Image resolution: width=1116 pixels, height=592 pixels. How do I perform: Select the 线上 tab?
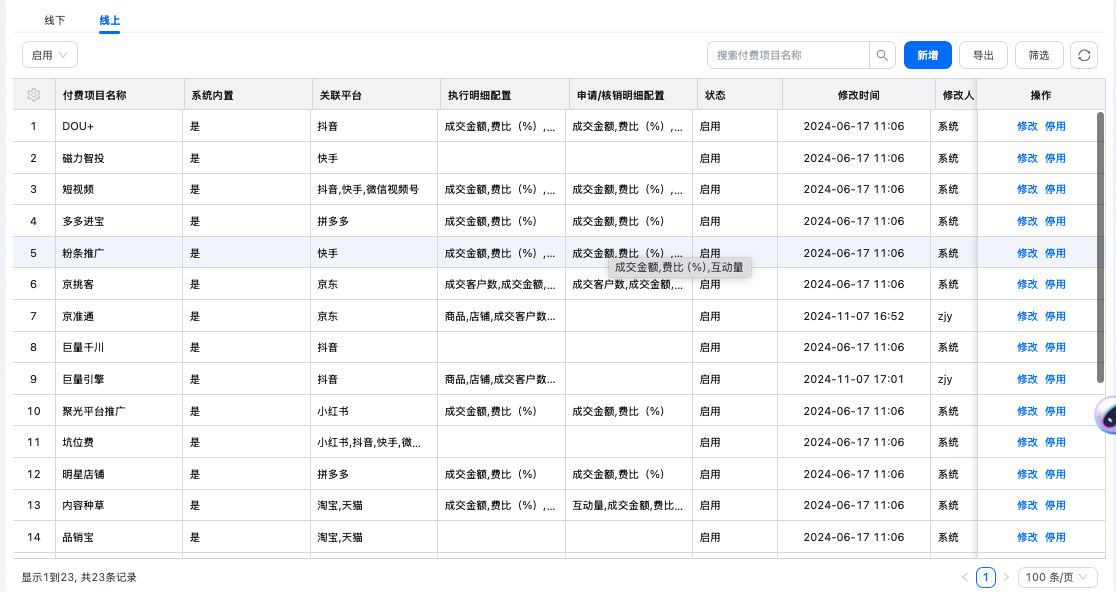pyautogui.click(x=109, y=20)
